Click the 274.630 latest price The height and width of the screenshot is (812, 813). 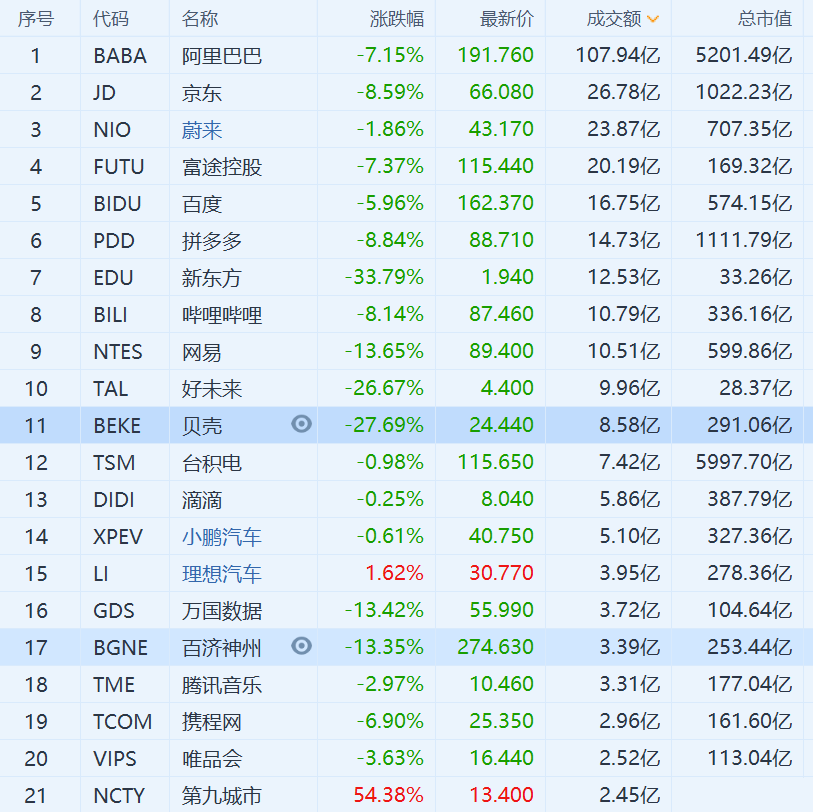click(496, 647)
